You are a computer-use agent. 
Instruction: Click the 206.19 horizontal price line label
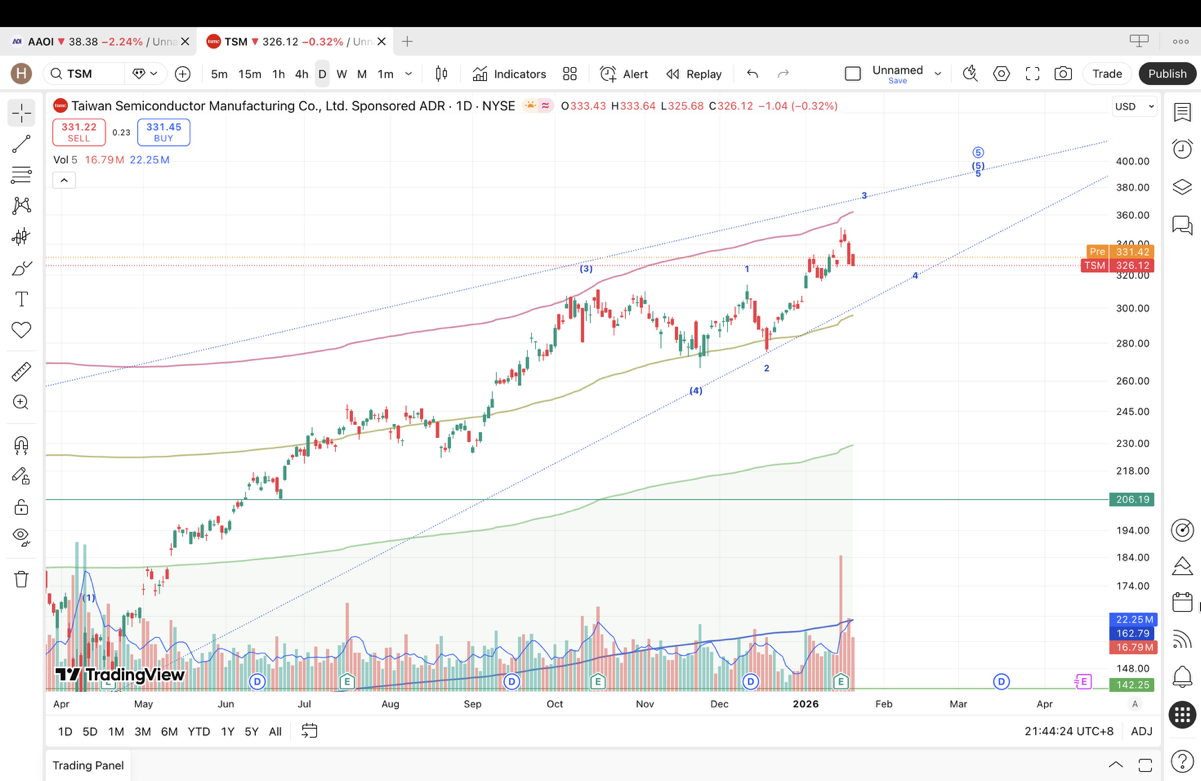1132,499
